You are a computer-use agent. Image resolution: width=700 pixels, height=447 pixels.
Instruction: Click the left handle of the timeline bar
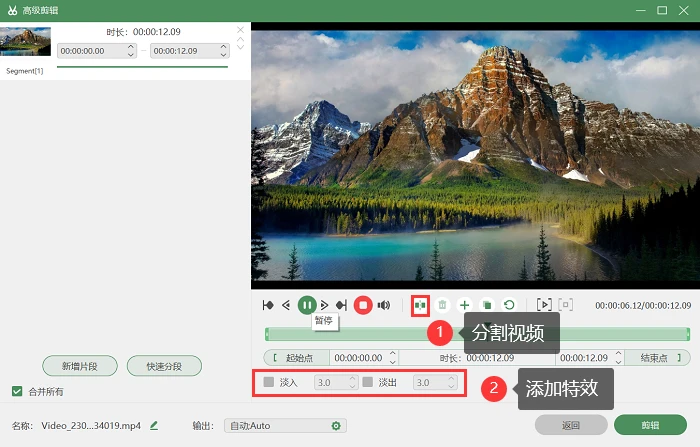tap(267, 334)
